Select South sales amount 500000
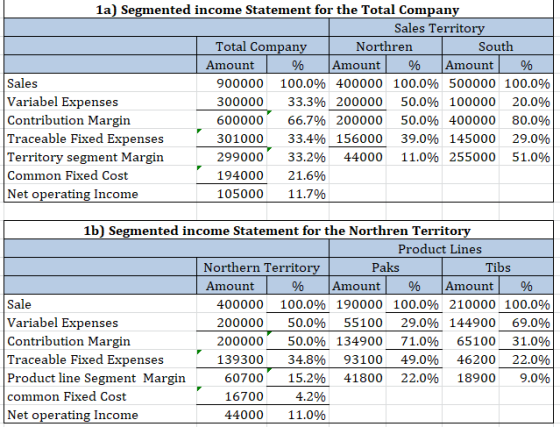The height and width of the screenshot is (427, 560). (471, 83)
